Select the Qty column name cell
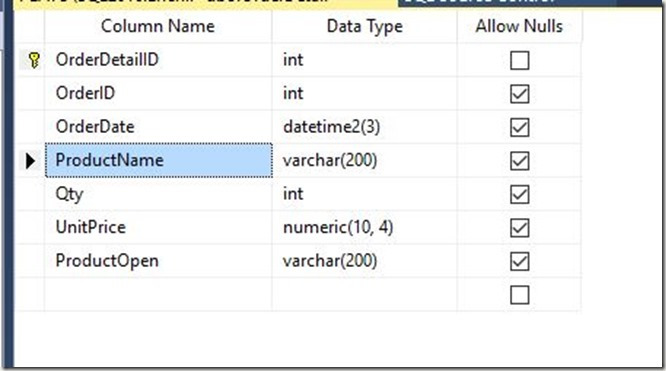This screenshot has height=371, width=666. pos(158,194)
